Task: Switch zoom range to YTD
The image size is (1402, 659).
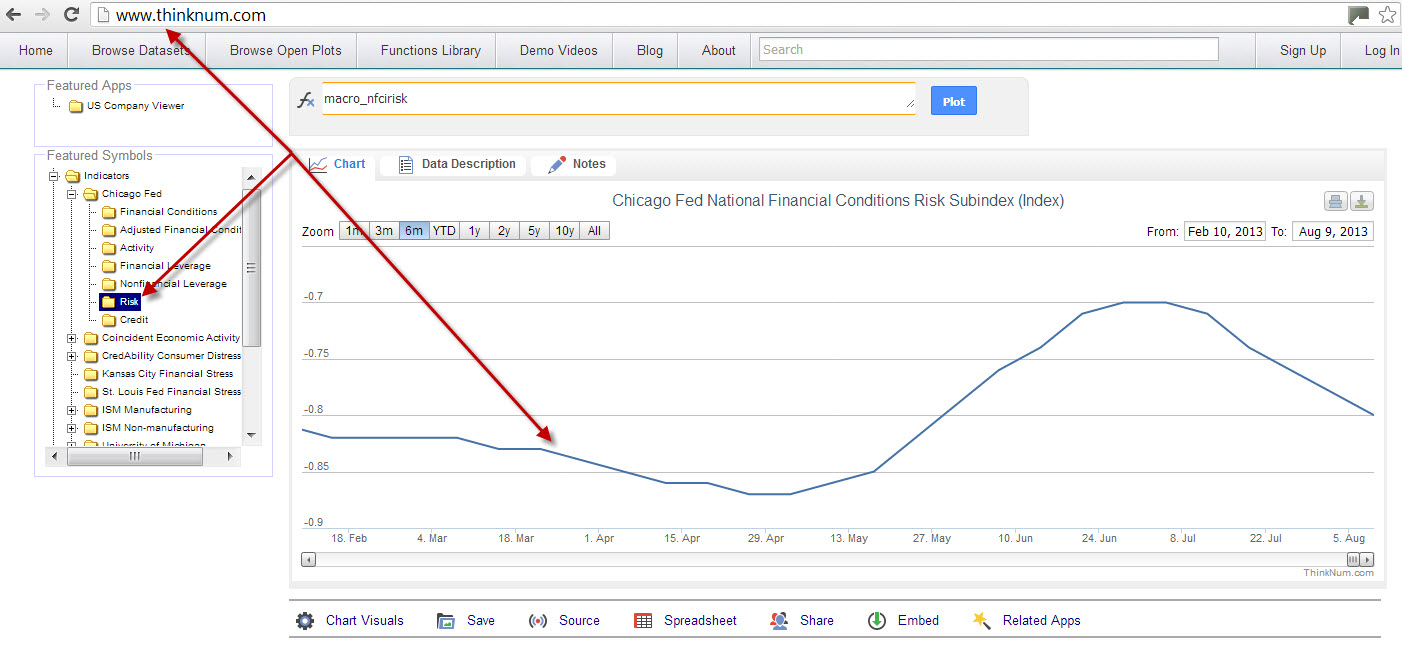Action: point(444,231)
